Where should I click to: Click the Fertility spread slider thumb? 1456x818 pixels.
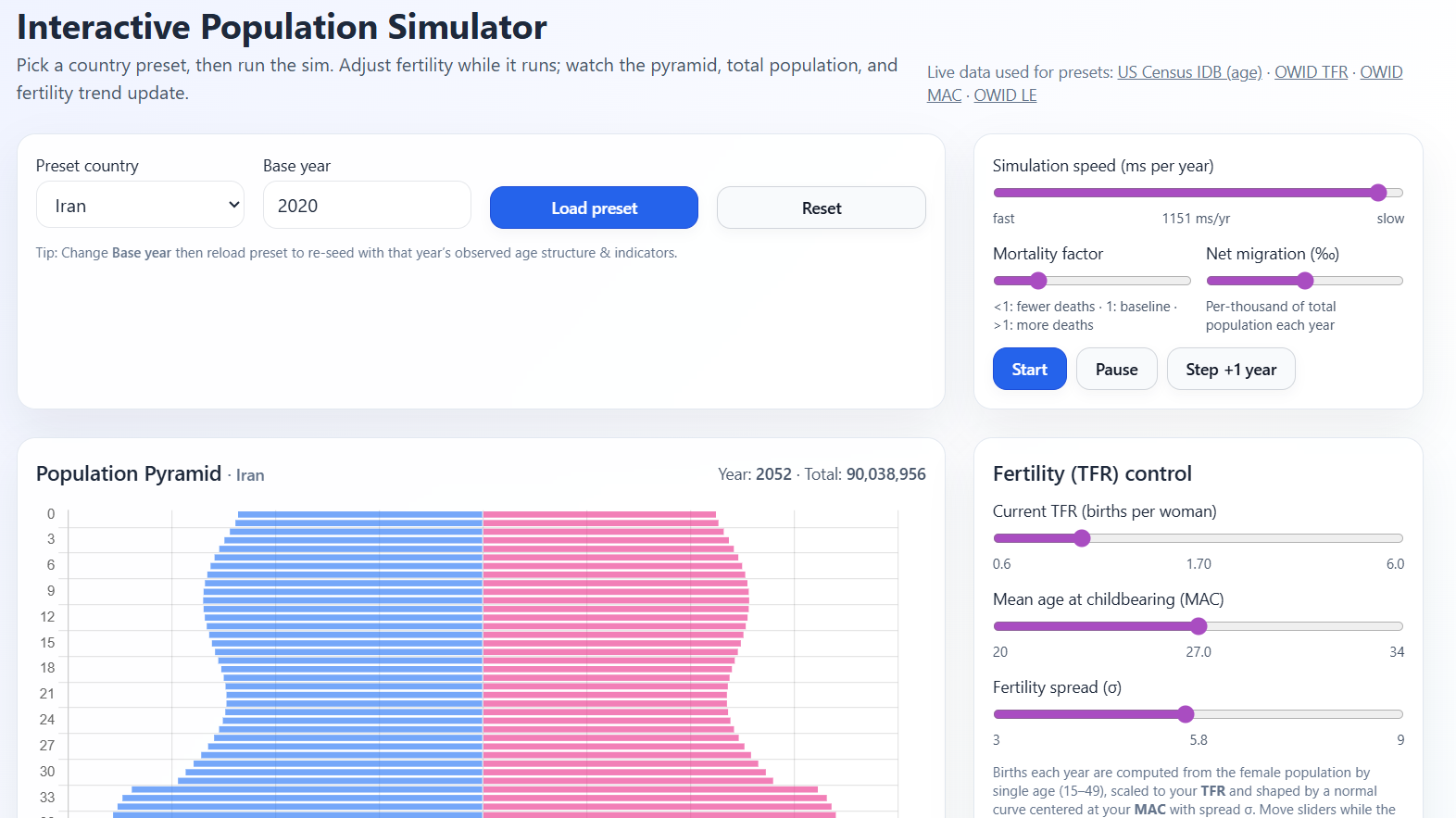pyautogui.click(x=1186, y=714)
